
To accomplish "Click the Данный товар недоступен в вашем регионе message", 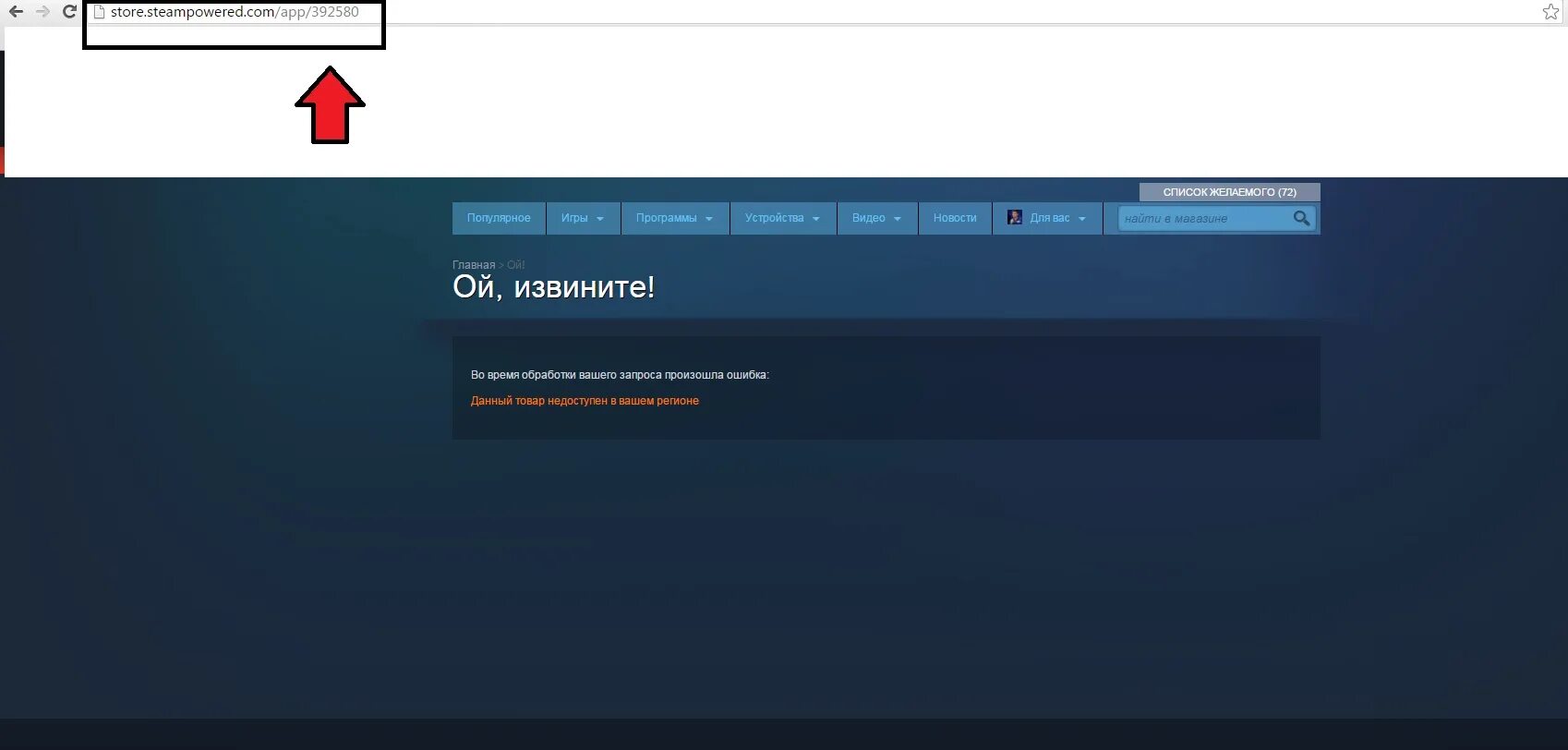I will click(x=585, y=401).
